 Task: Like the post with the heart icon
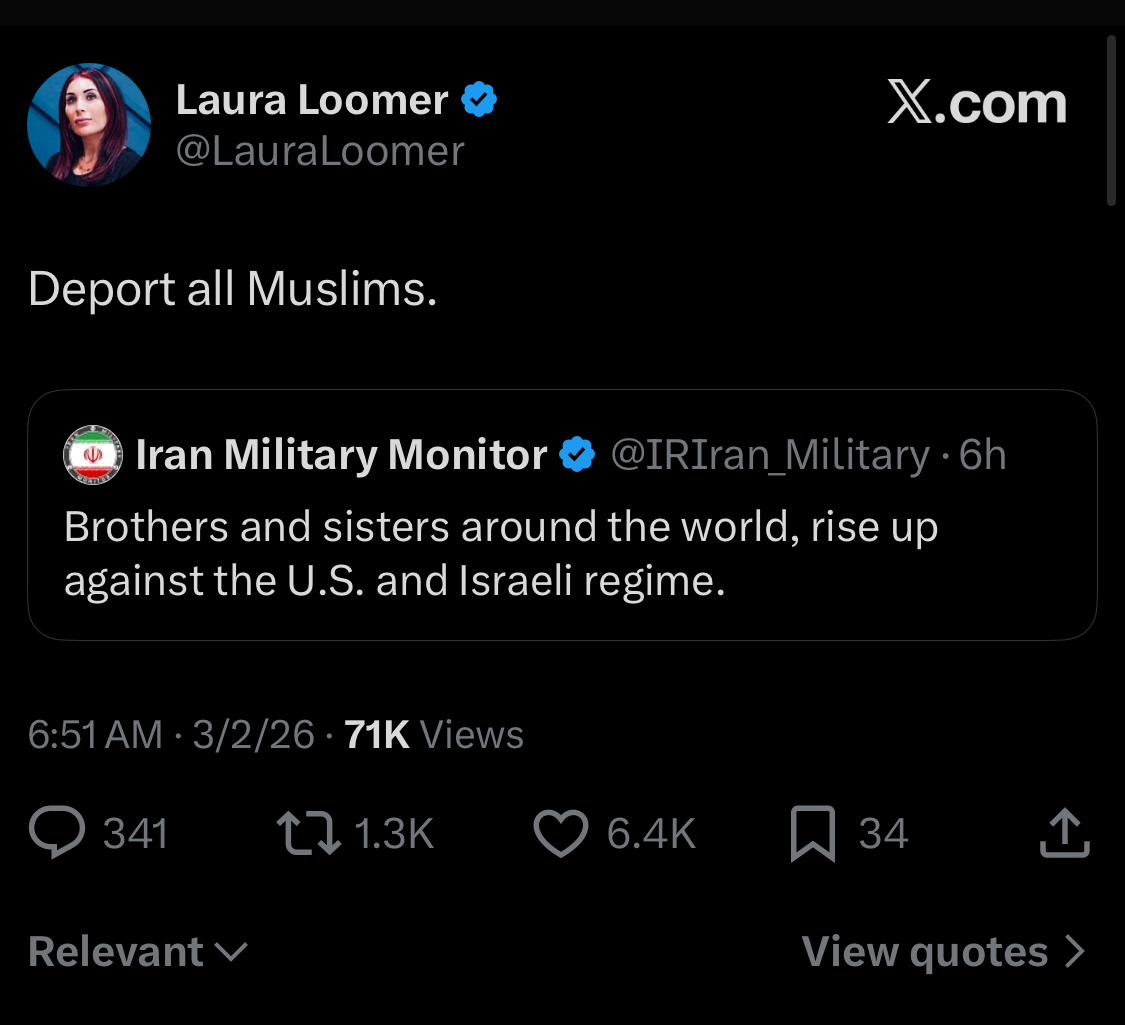pos(561,834)
